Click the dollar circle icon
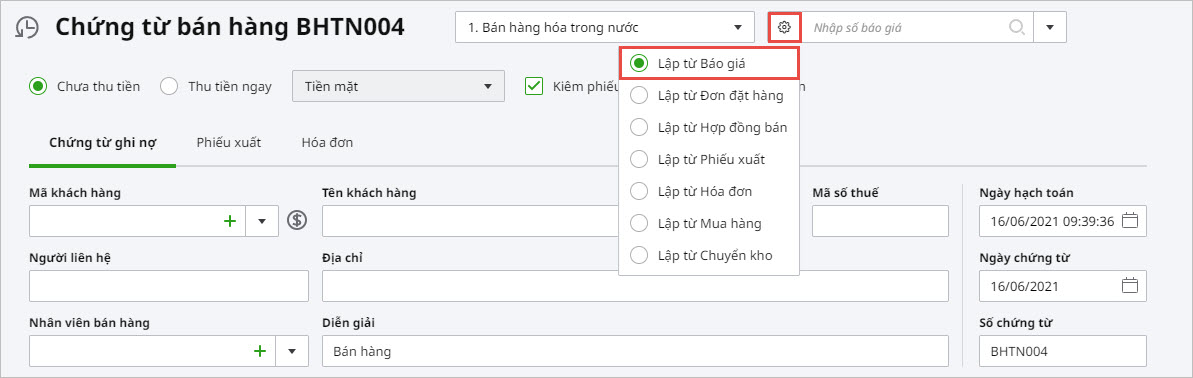Image resolution: width=1193 pixels, height=378 pixels. pos(297,221)
